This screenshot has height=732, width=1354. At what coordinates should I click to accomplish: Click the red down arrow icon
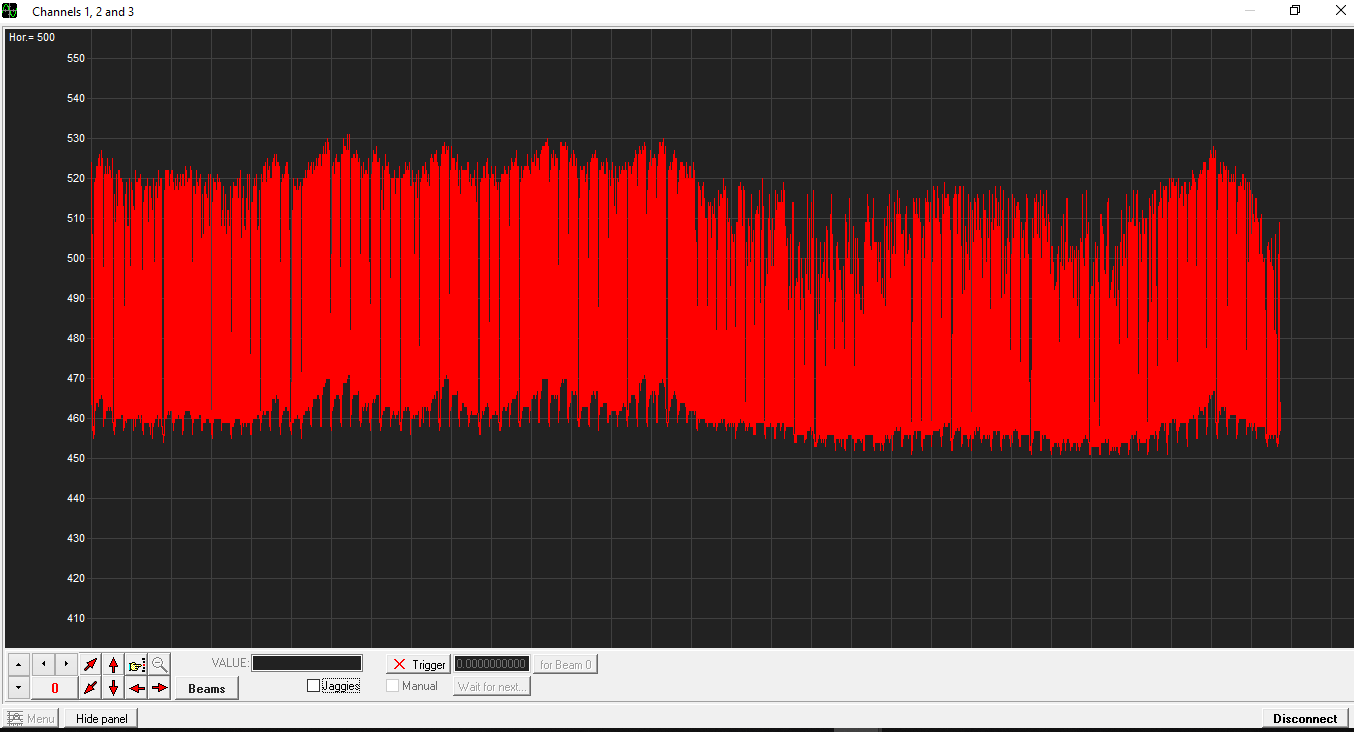pyautogui.click(x=113, y=688)
